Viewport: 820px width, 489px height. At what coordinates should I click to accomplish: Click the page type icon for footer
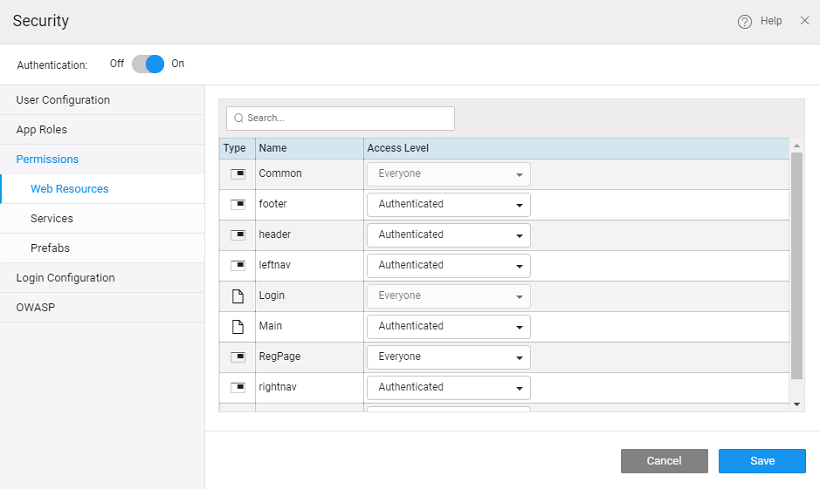tap(237, 205)
